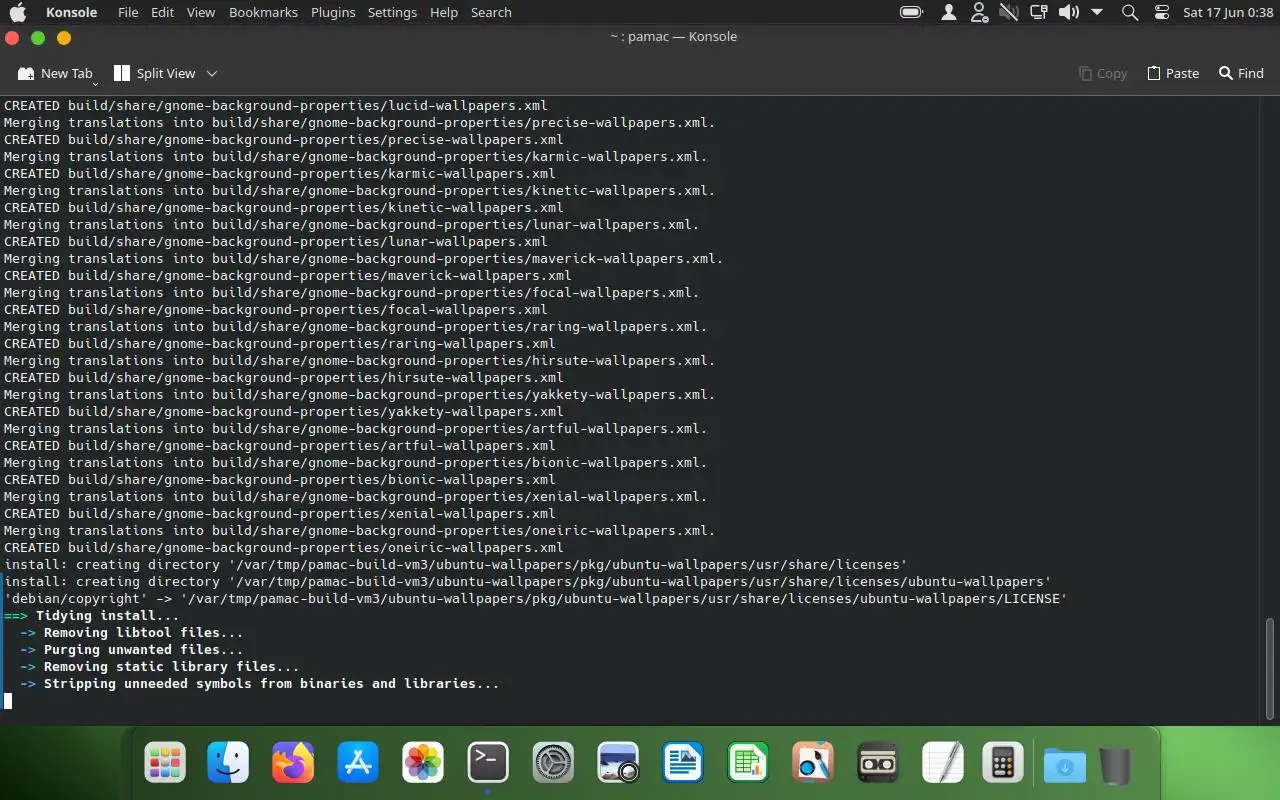Screen dimensions: 1280x800
Task: Click the battery status icon
Action: tap(912, 12)
